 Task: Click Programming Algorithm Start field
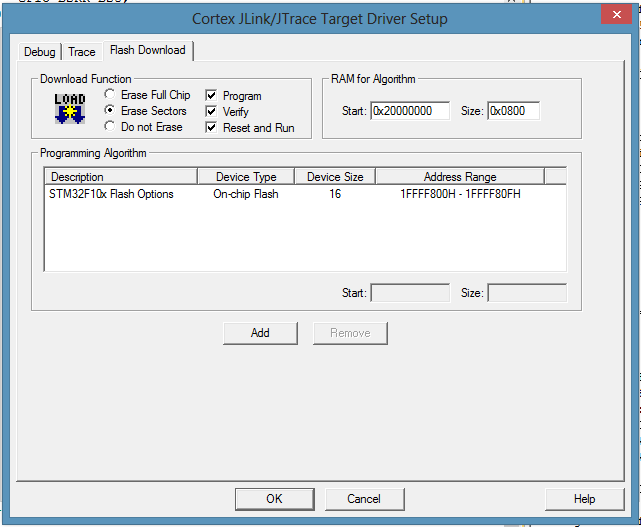coord(410,293)
